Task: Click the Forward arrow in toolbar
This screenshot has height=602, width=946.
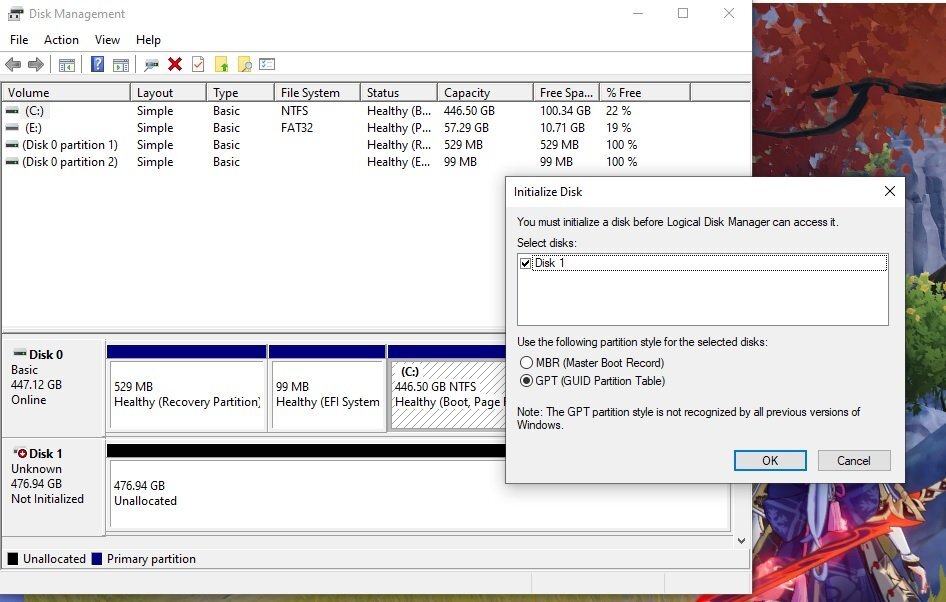Action: click(36, 65)
